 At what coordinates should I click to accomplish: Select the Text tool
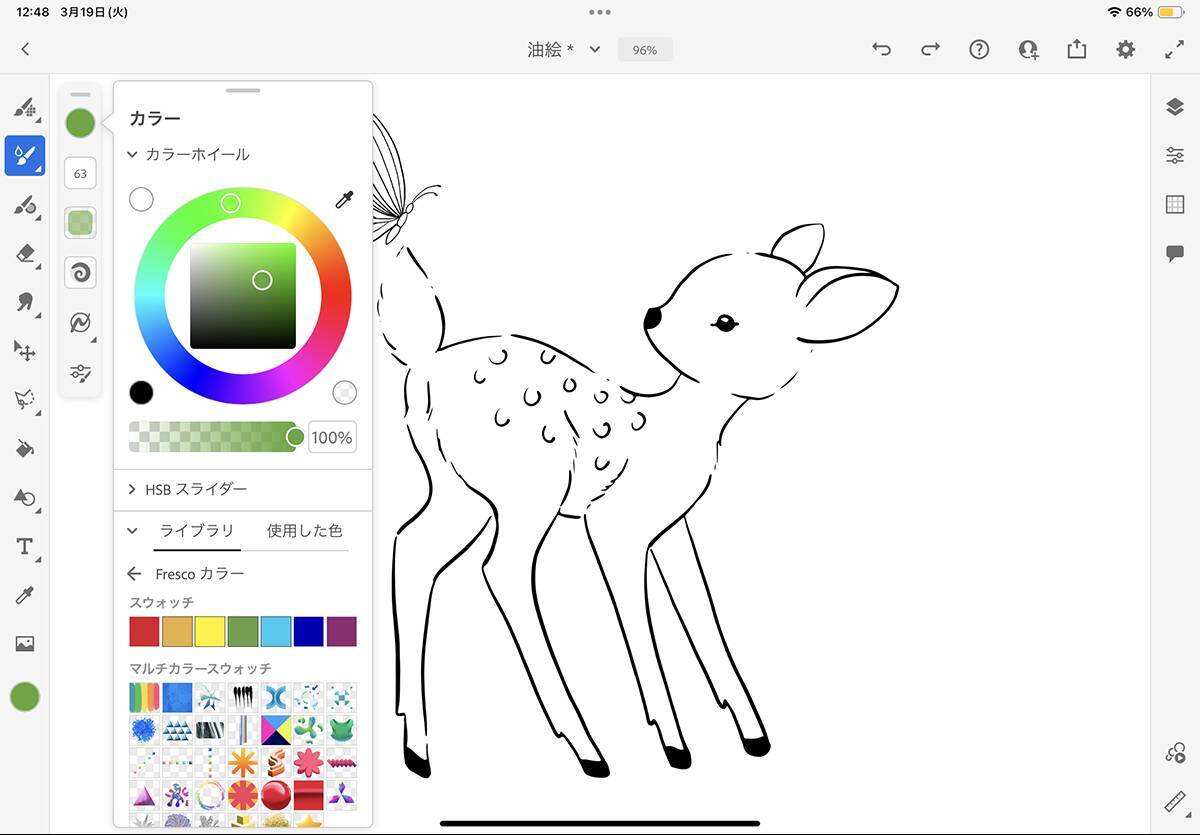pos(25,546)
